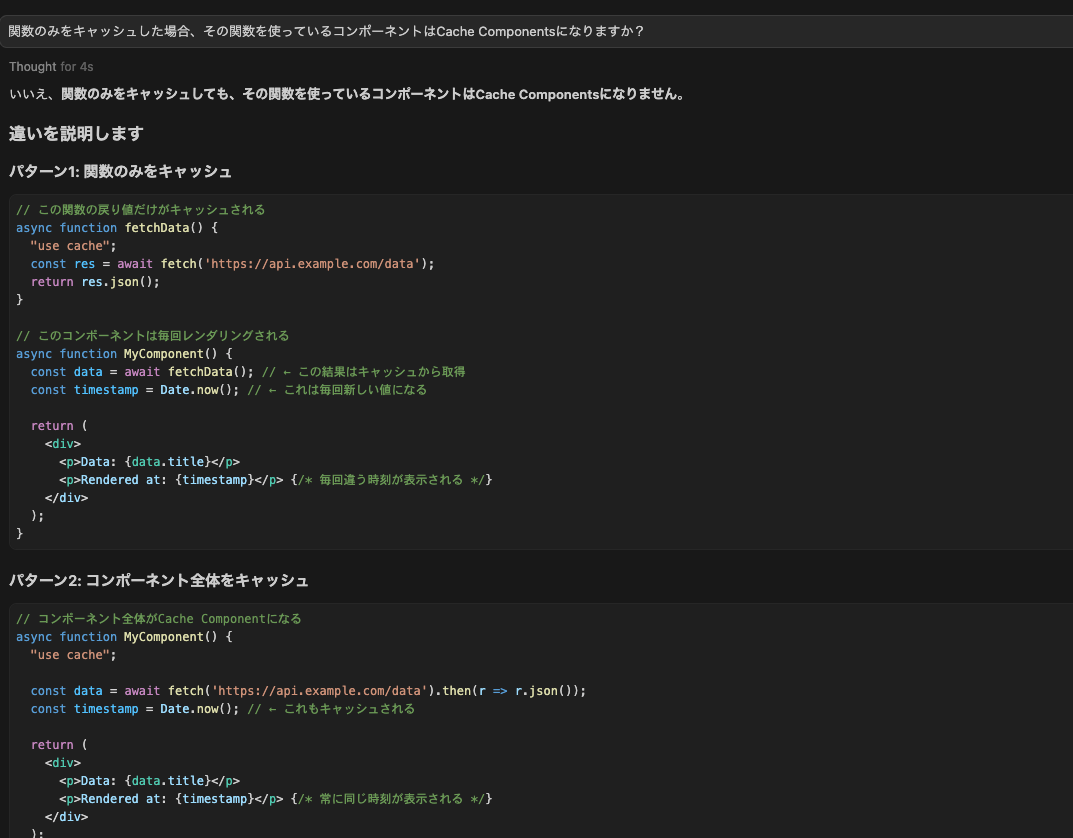Click the bold answer sentence starting with "いいえ"
This screenshot has height=838, width=1073.
tap(346, 94)
